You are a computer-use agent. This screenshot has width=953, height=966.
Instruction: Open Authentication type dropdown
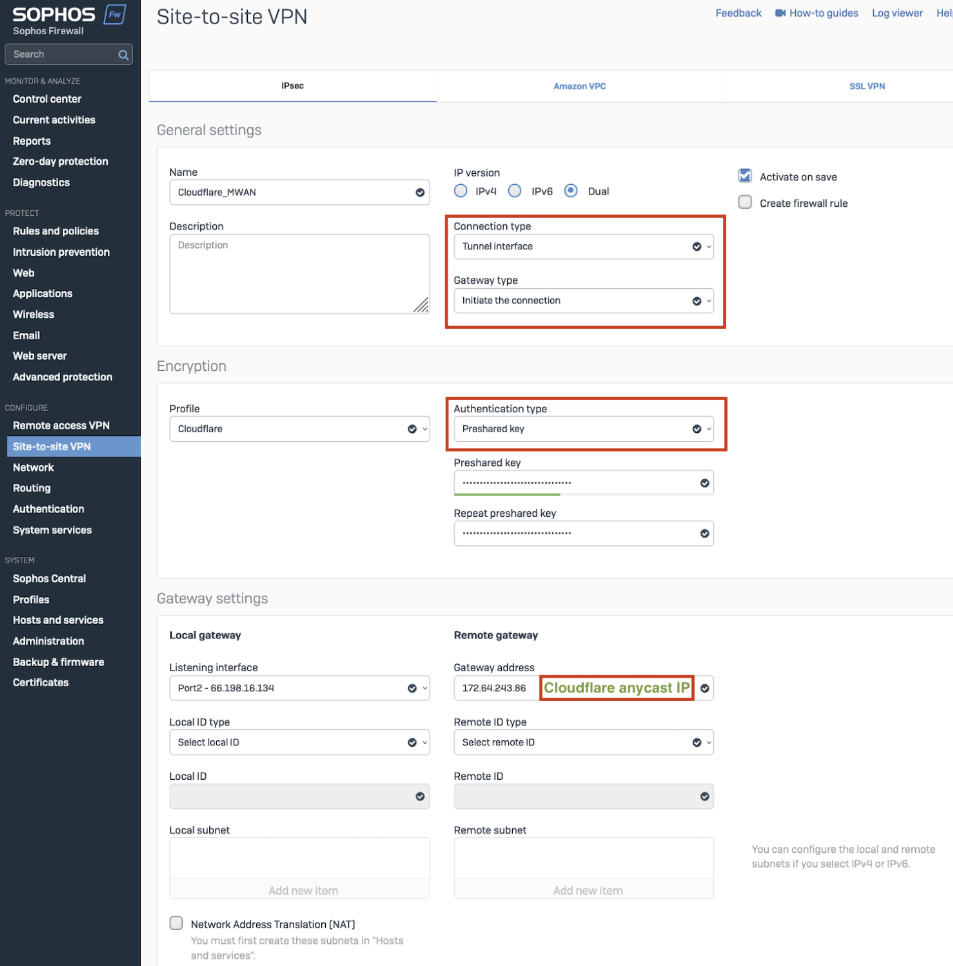coord(583,429)
